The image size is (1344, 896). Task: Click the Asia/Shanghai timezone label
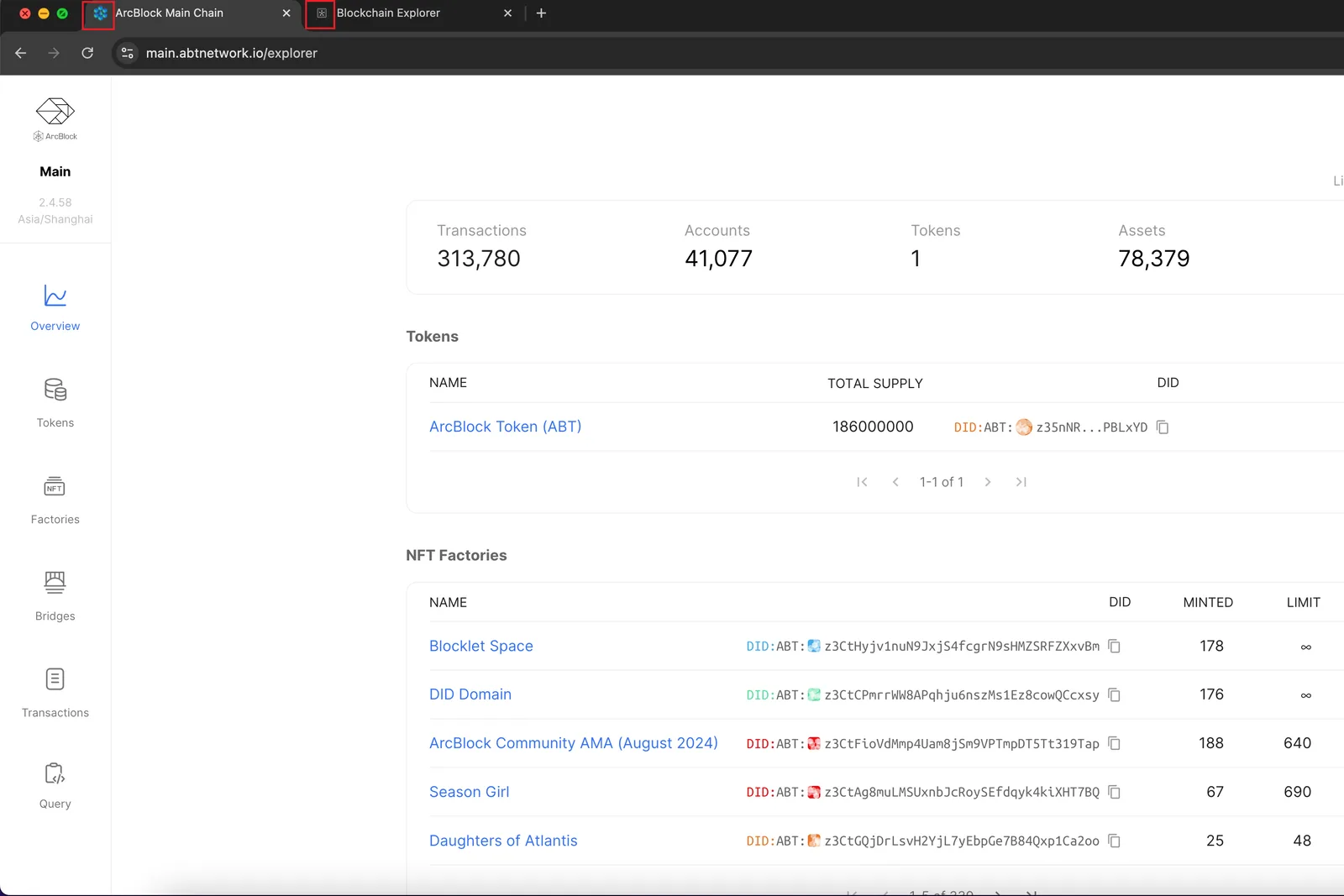click(55, 219)
